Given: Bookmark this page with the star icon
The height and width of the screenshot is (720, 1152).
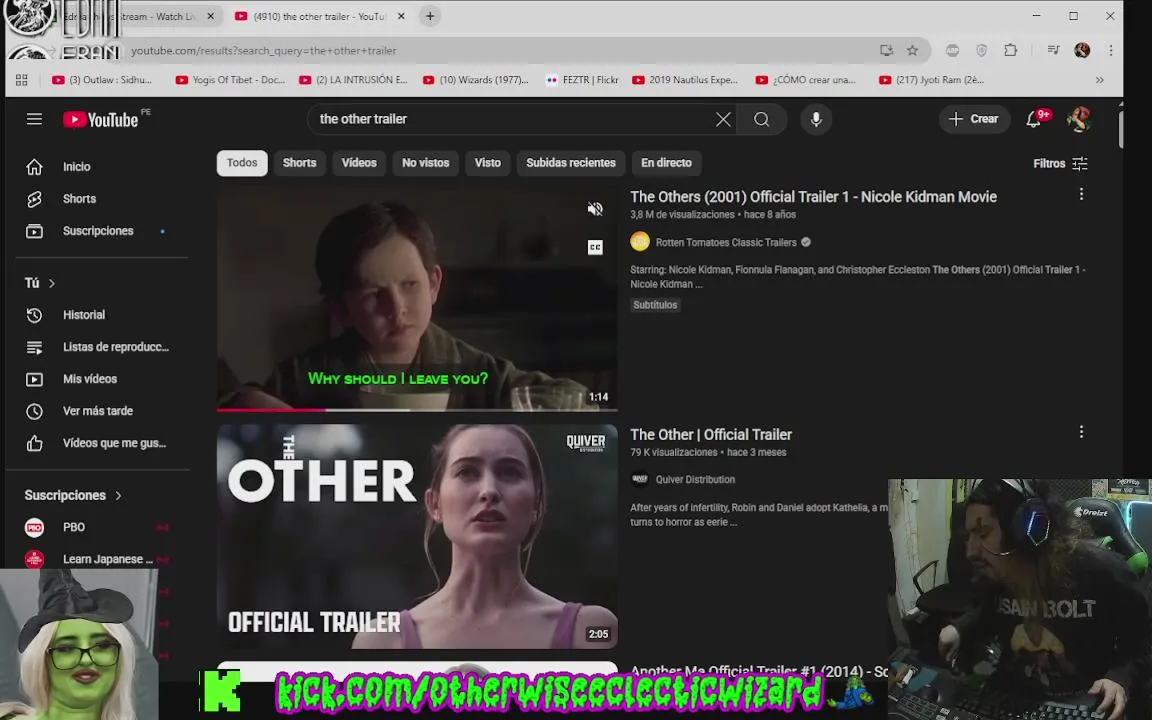Looking at the screenshot, I should (x=912, y=50).
